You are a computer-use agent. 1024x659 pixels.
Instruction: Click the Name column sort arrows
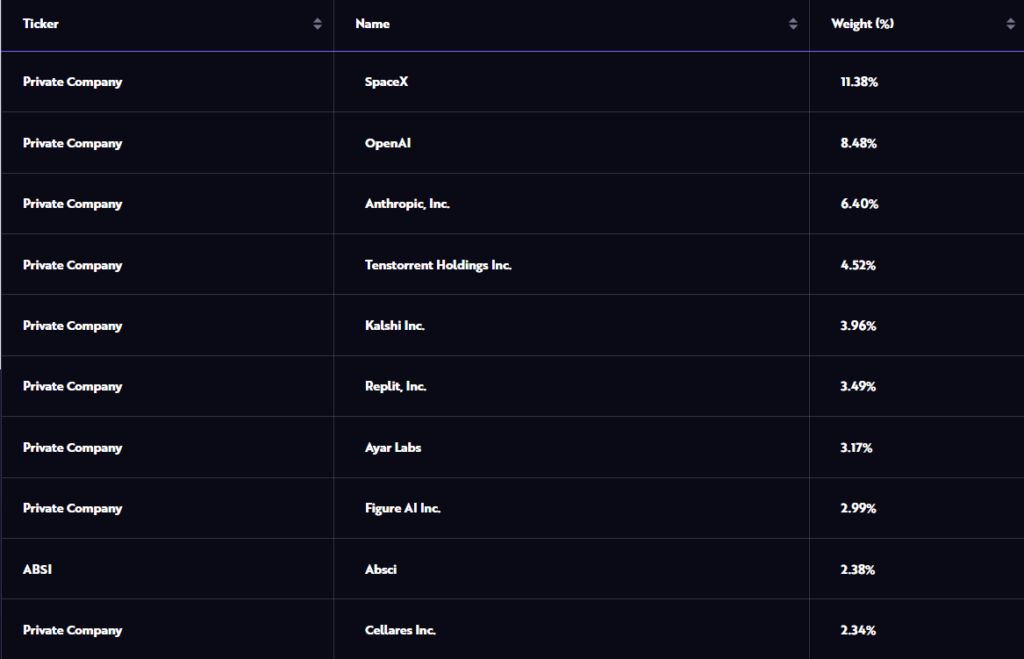click(x=793, y=24)
